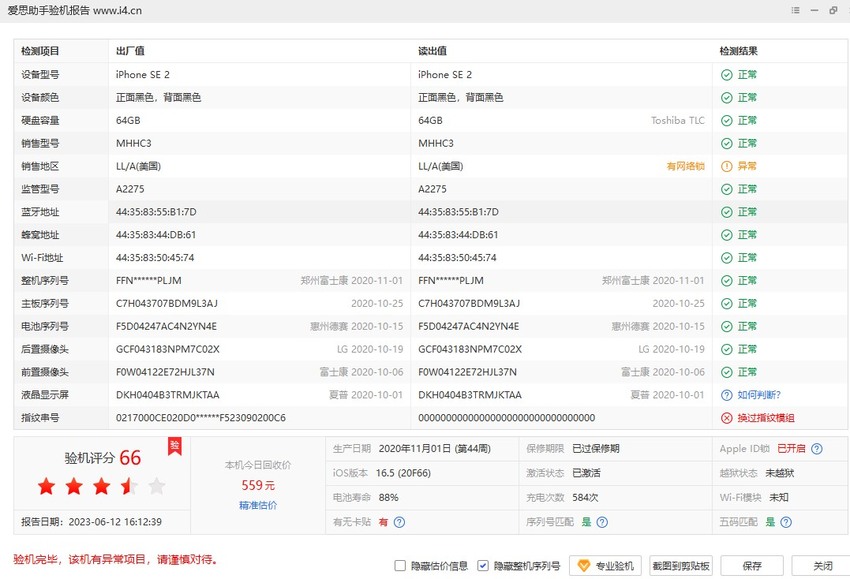Screen dimensions: 850x579
Task: Click the orange 异常 result for 销售地区
Action: point(747,166)
